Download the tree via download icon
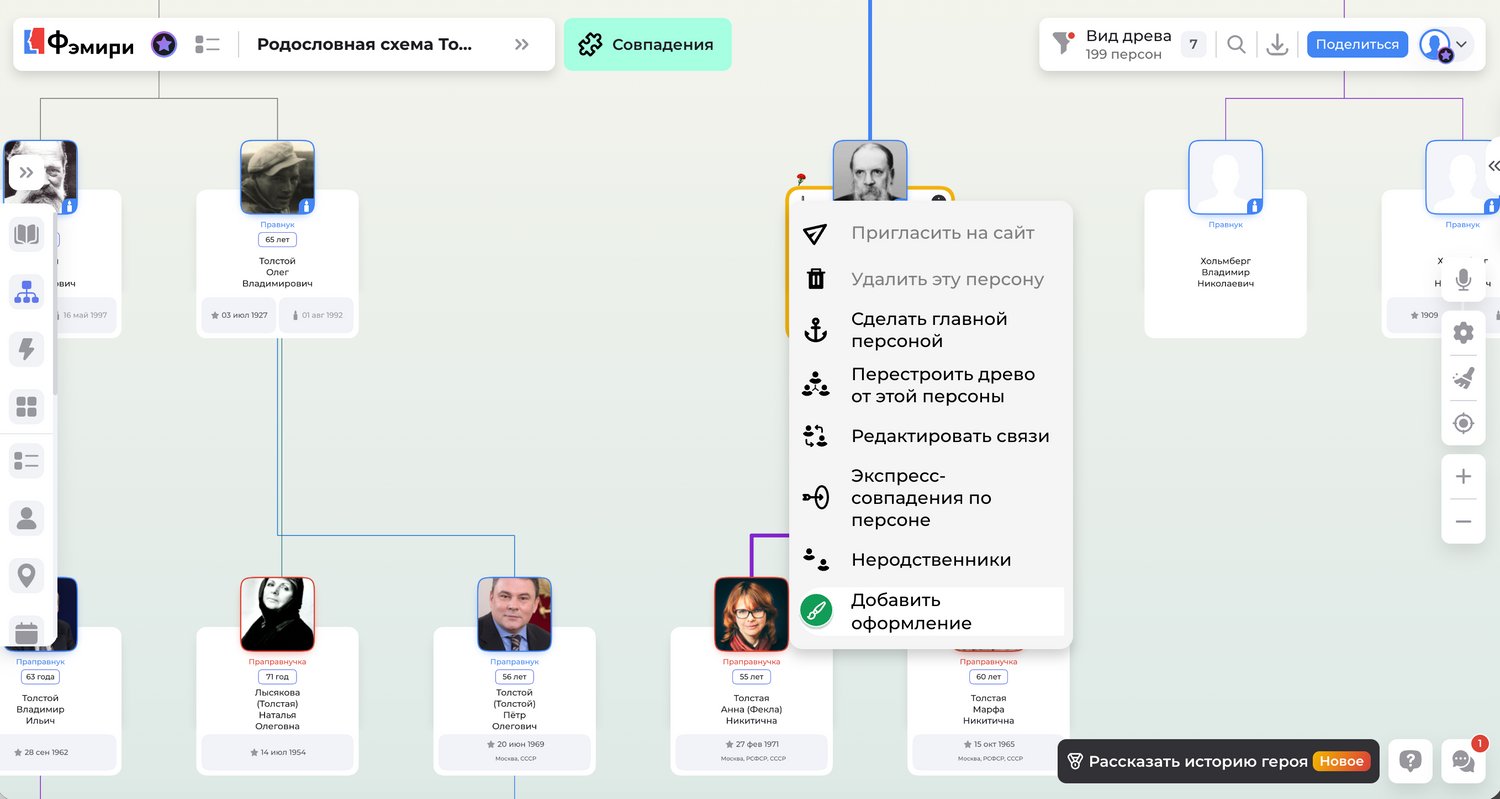Screen dimensions: 1500x799 point(1277,45)
